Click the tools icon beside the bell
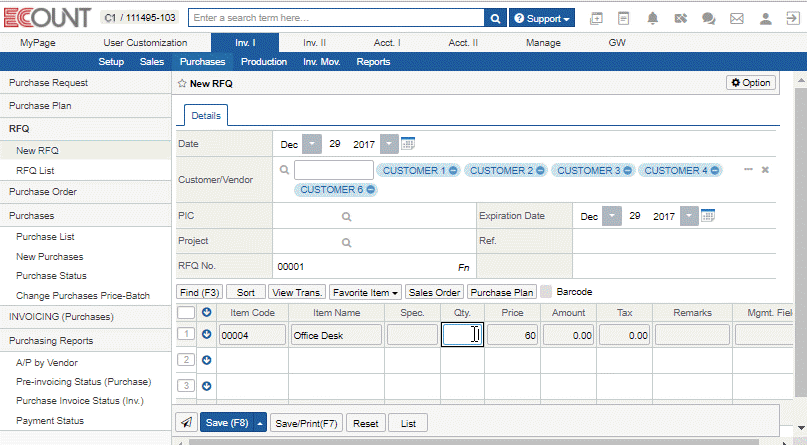The image size is (807, 445). [680, 19]
